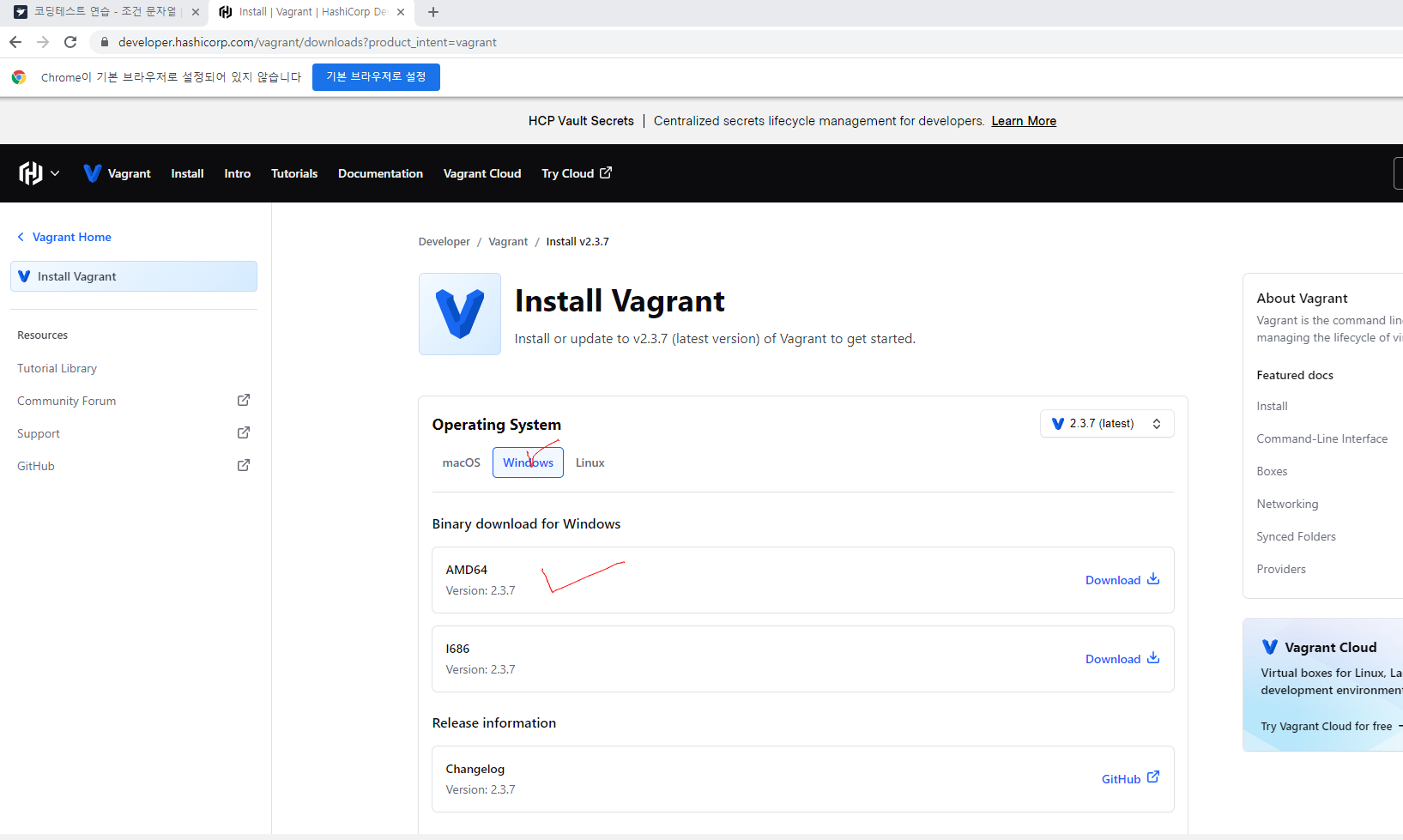Close the Install Vagrant browser tab
Viewport: 1403px width, 840px height.
point(401,12)
